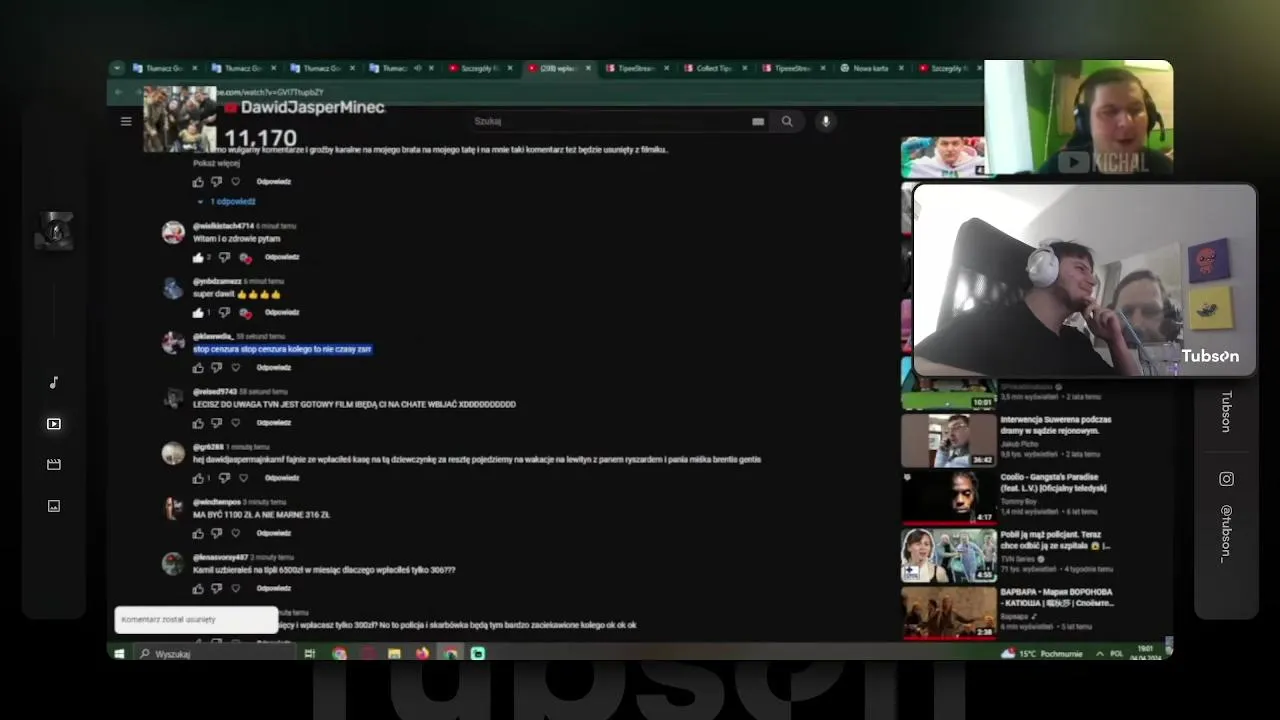Viewport: 1280px width, 720px height.
Task: Open the 15°C Pochmurnie weather widget
Action: coord(1041,653)
